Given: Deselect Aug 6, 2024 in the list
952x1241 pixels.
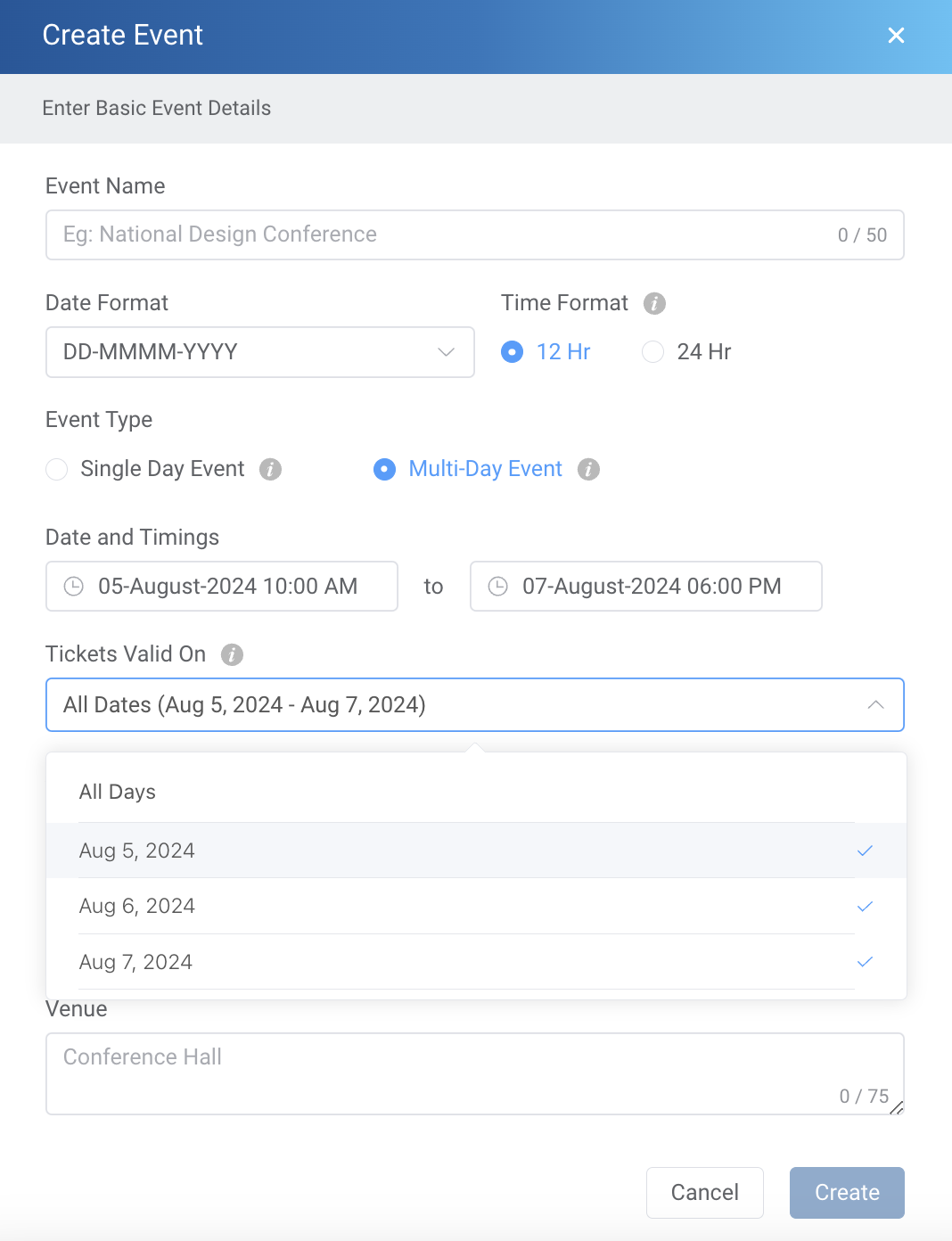Looking at the screenshot, I should tap(136, 906).
